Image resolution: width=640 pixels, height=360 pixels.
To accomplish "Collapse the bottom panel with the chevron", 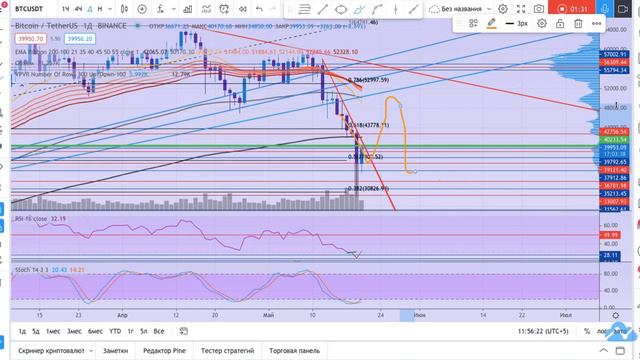I will point(603,351).
